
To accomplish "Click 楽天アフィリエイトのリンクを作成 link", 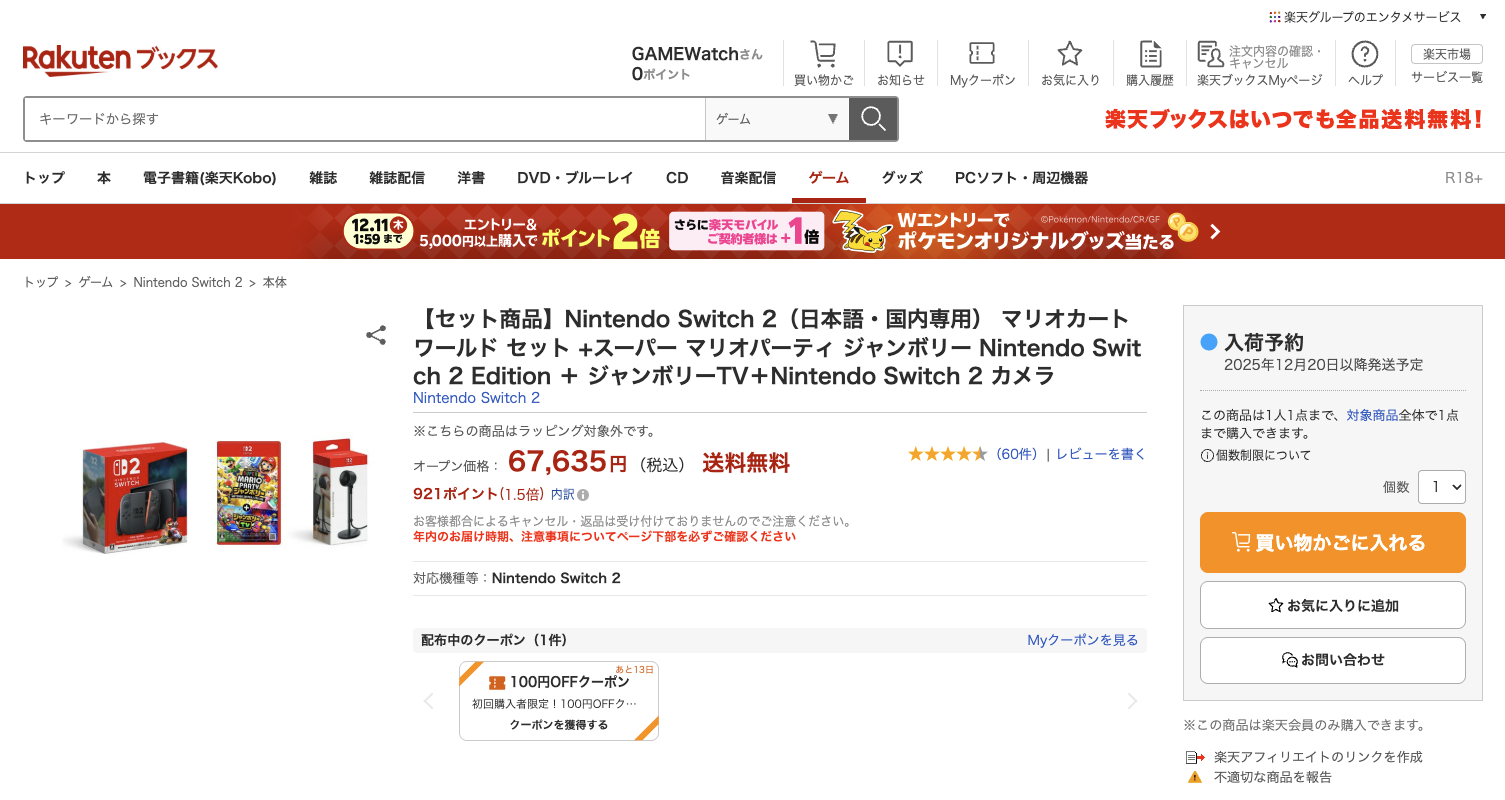I will (x=1318, y=757).
